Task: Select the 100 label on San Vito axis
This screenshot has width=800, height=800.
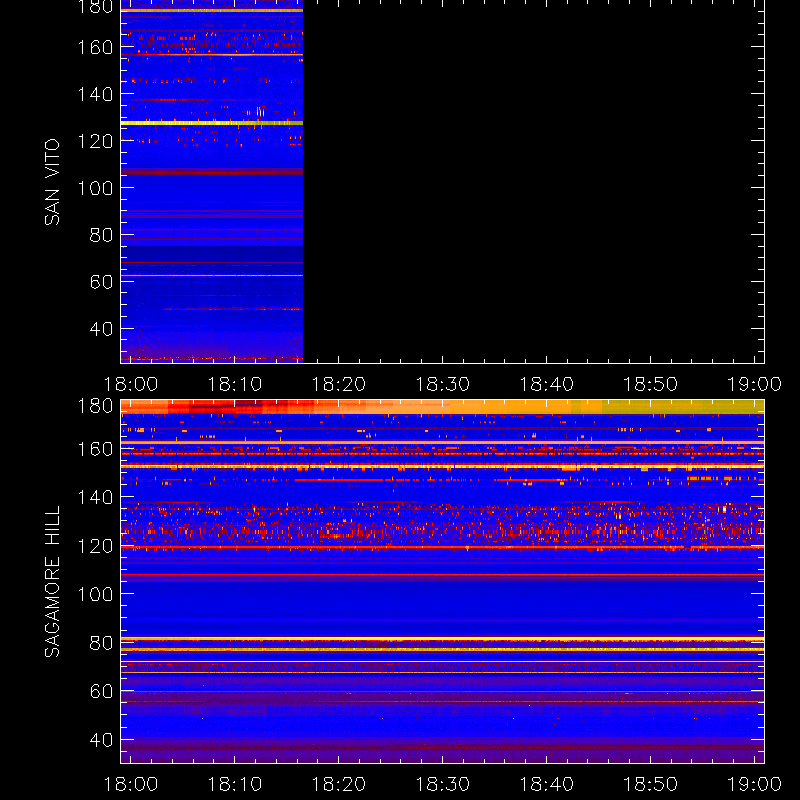Action: [95, 188]
